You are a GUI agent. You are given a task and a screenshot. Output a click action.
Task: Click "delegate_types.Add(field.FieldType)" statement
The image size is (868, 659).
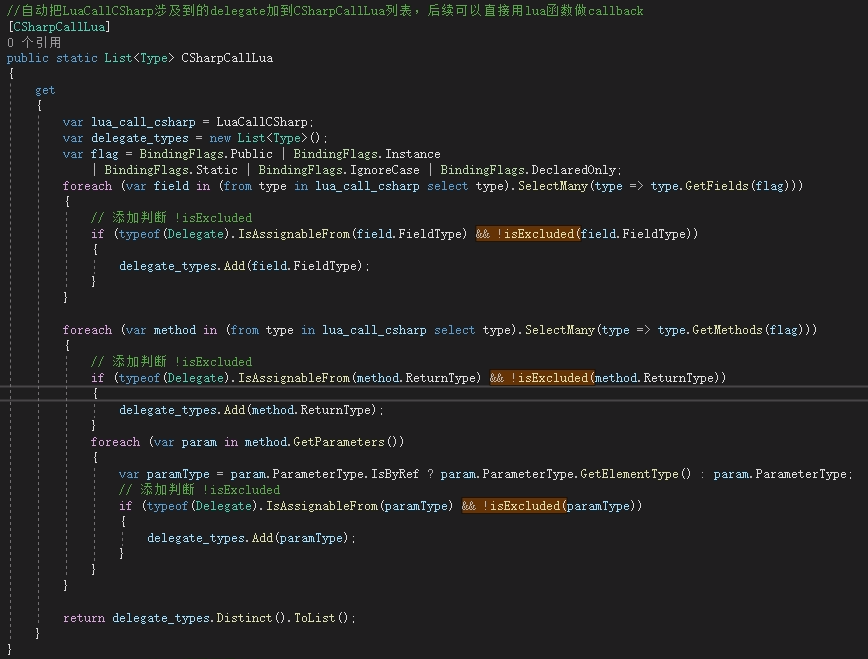(x=244, y=266)
